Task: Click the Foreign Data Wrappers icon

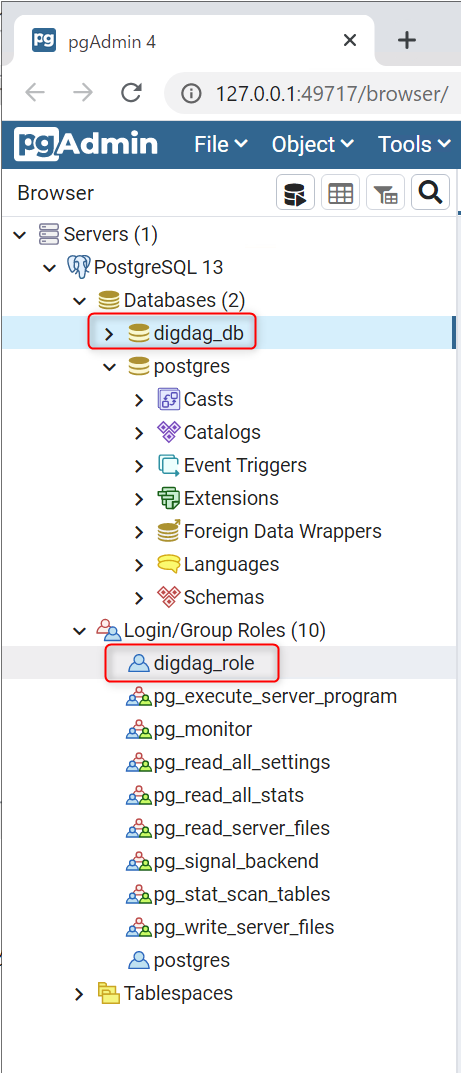Action: (168, 531)
